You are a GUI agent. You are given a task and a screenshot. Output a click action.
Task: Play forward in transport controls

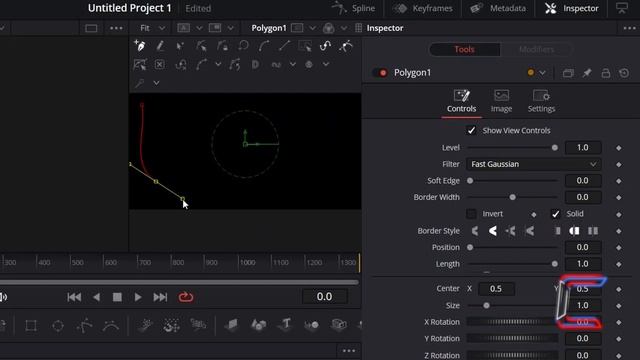pyautogui.click(x=138, y=297)
